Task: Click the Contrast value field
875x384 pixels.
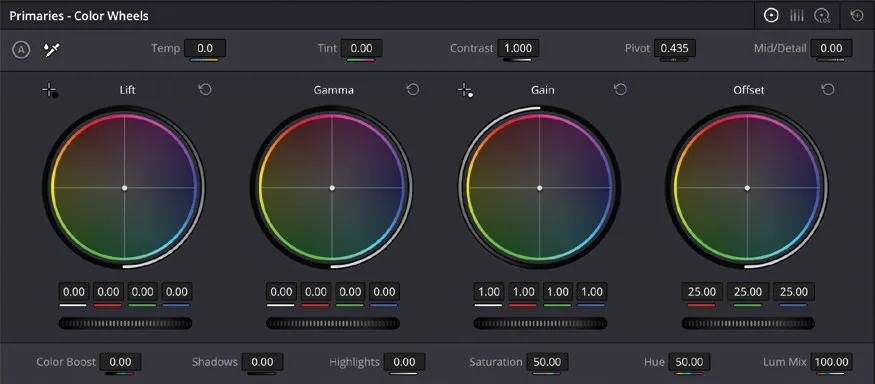Action: pos(518,49)
